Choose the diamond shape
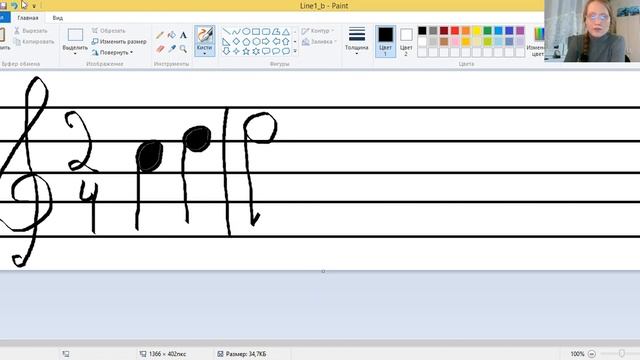The width and height of the screenshot is (640, 360). [236, 42]
